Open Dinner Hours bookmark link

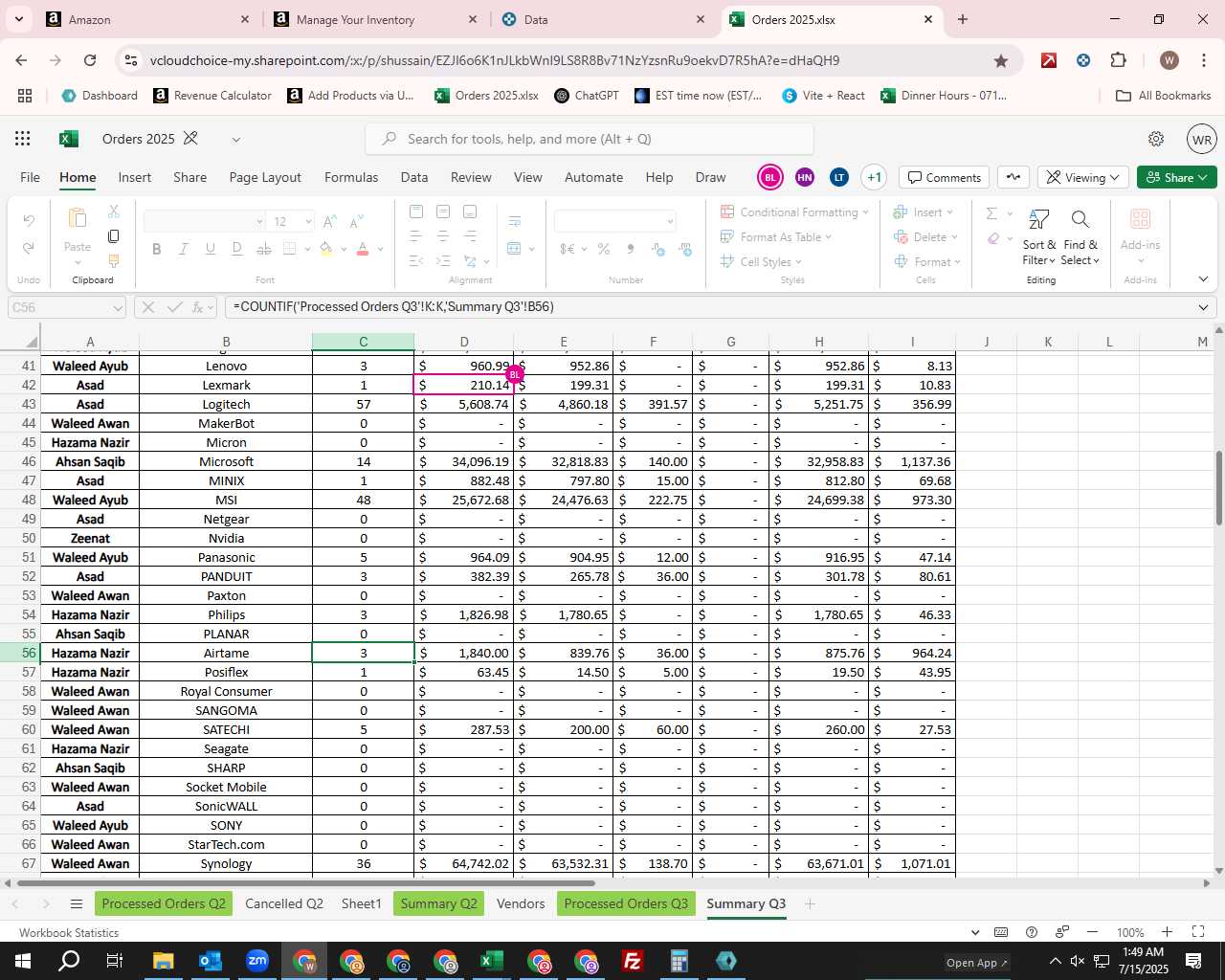944,96
